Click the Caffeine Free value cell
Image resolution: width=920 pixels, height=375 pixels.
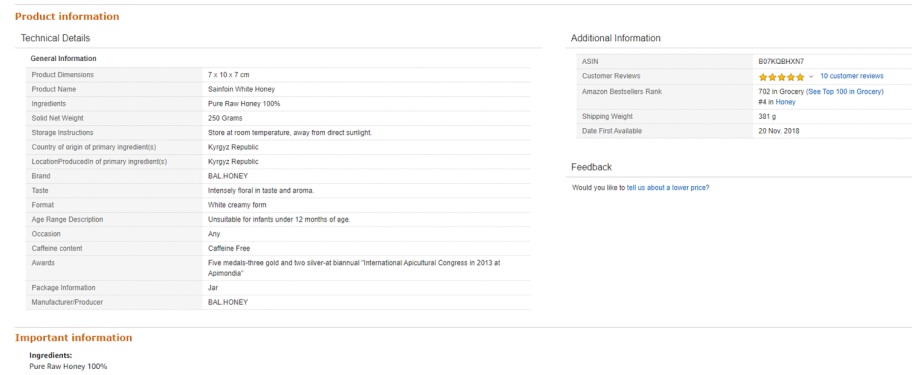click(x=367, y=249)
